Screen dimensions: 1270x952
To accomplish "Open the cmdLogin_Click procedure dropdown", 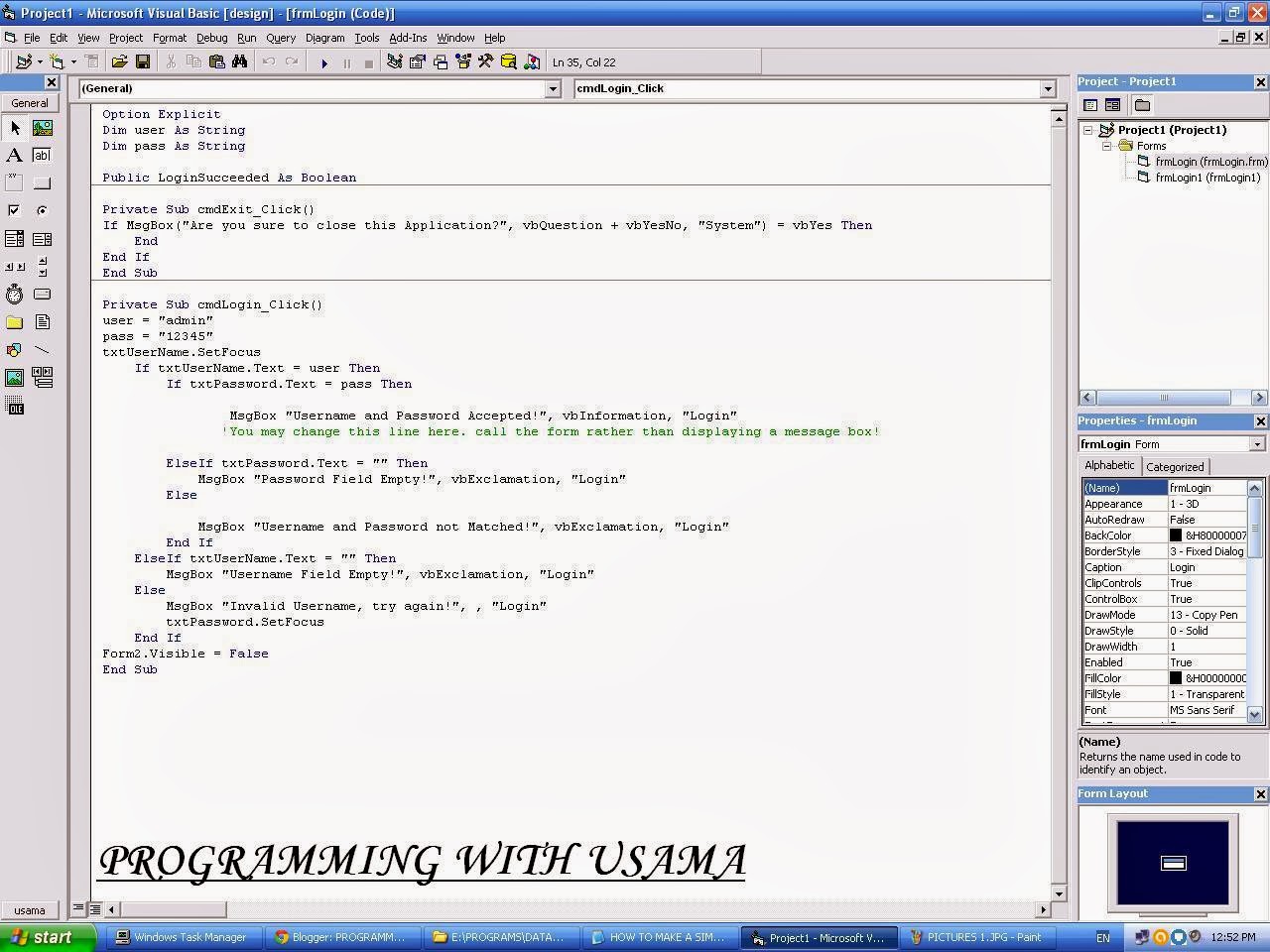I will click(1047, 89).
